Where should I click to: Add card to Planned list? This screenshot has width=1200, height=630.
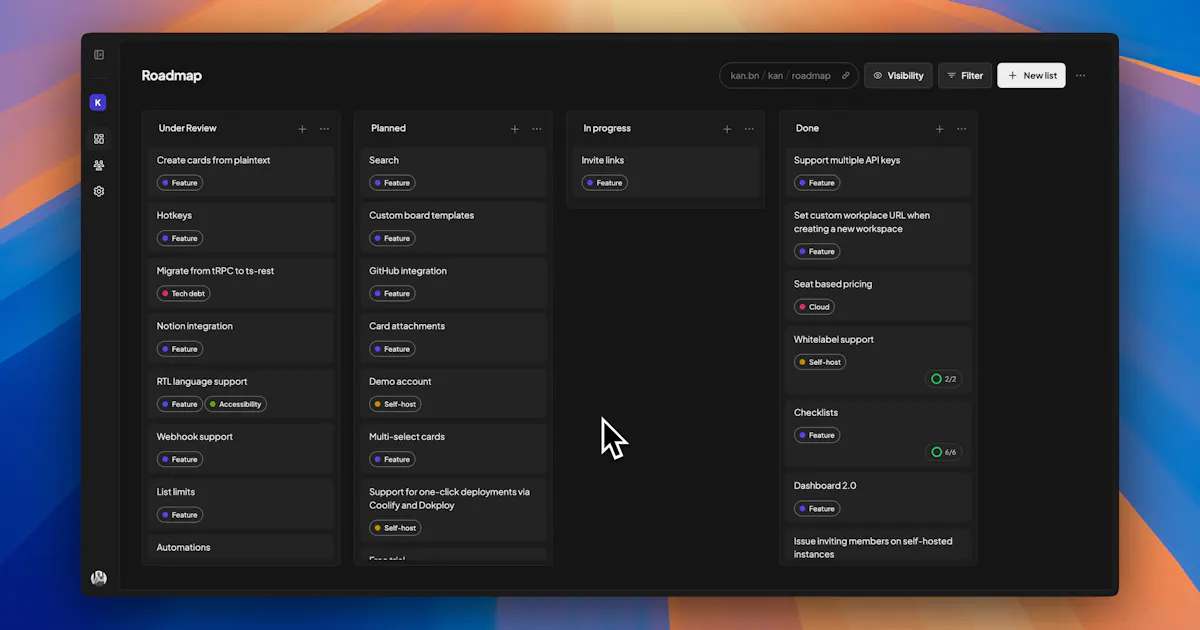click(515, 129)
